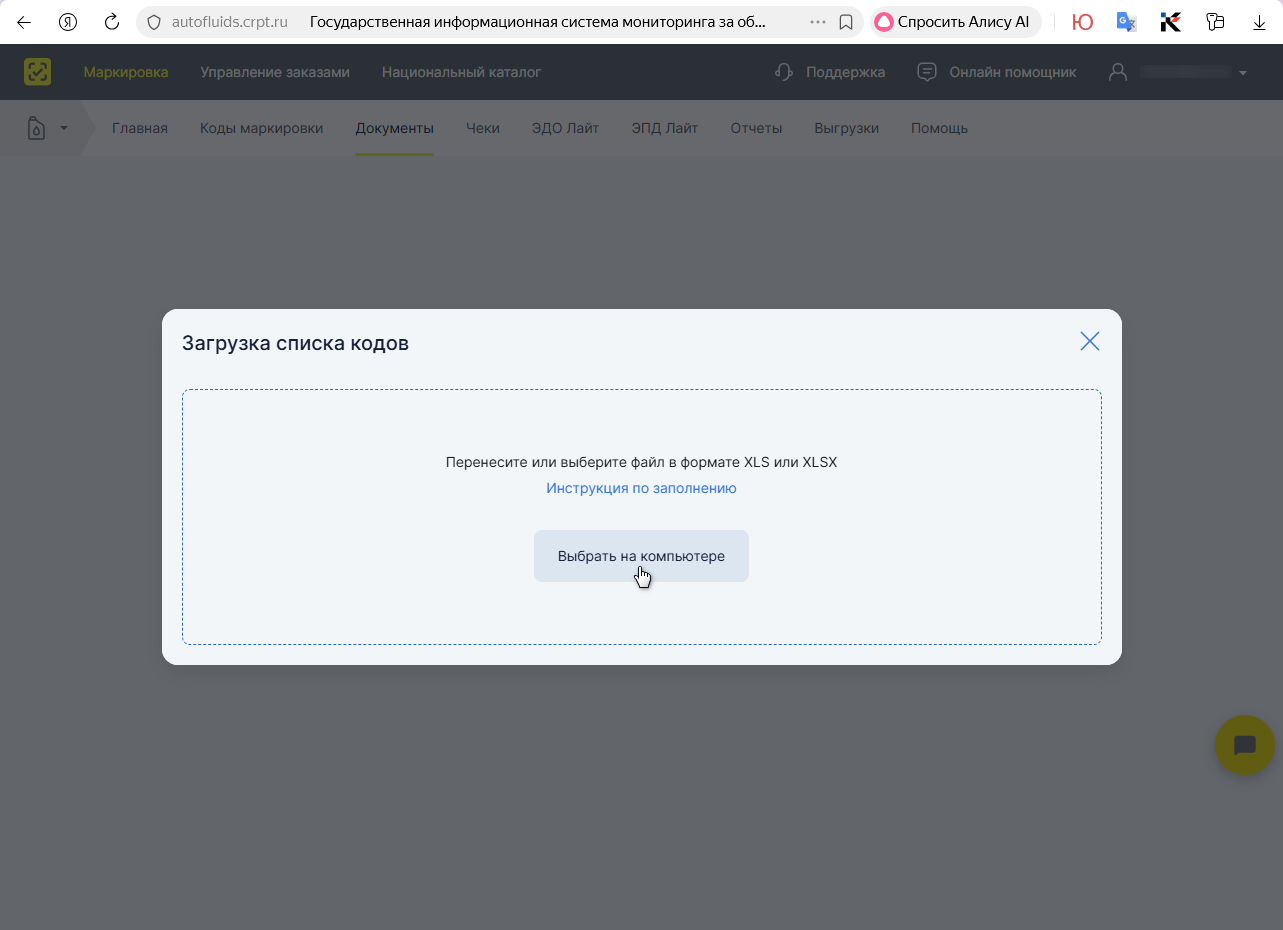Bookmark this page using the bookmark icon

pos(846,22)
